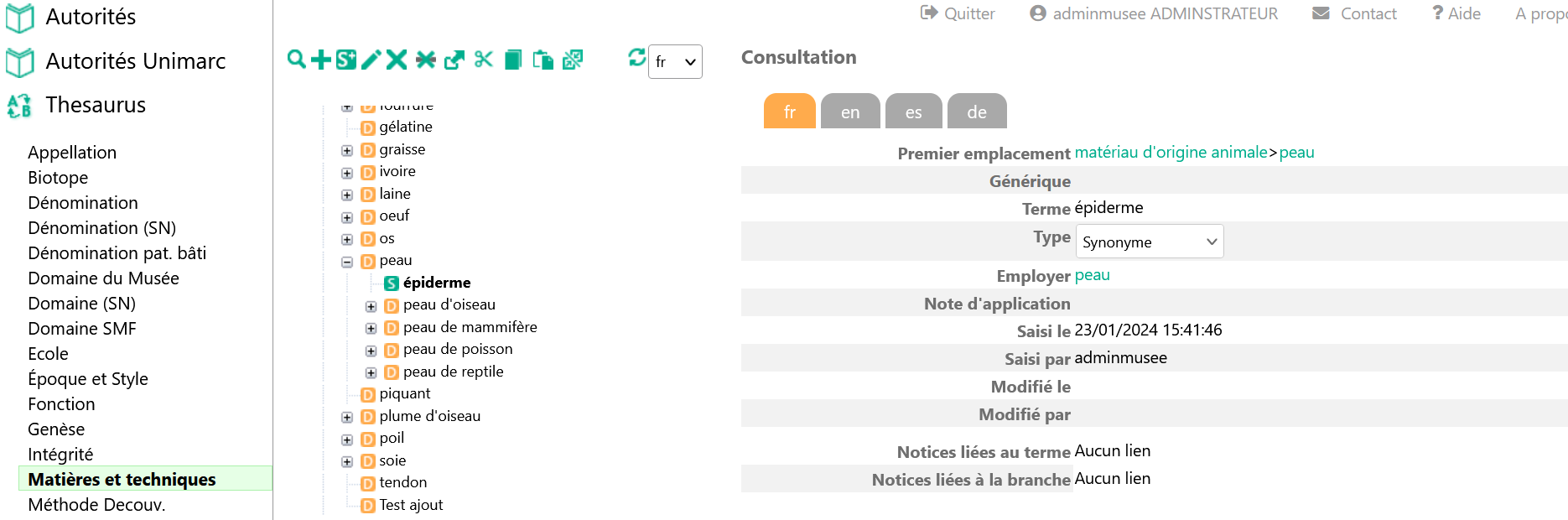This screenshot has height=520, width=1568.
Task: Open the Type dropdown set to Synonyme
Action: click(x=1149, y=242)
